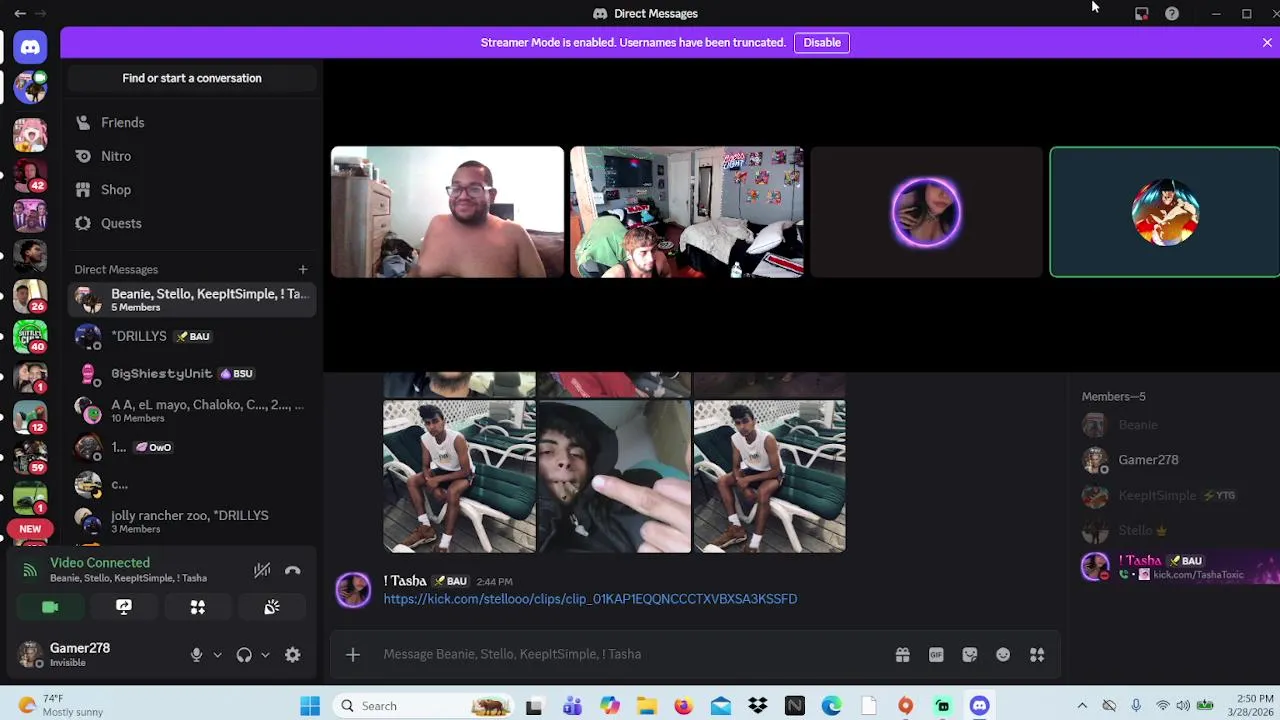Open Friends tab
Image resolution: width=1280 pixels, height=720 pixels.
pyautogui.click(x=192, y=122)
